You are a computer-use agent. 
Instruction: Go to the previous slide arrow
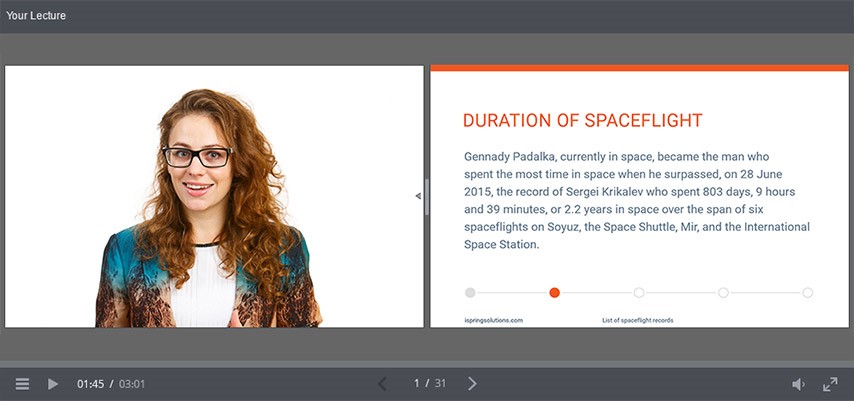(x=382, y=384)
